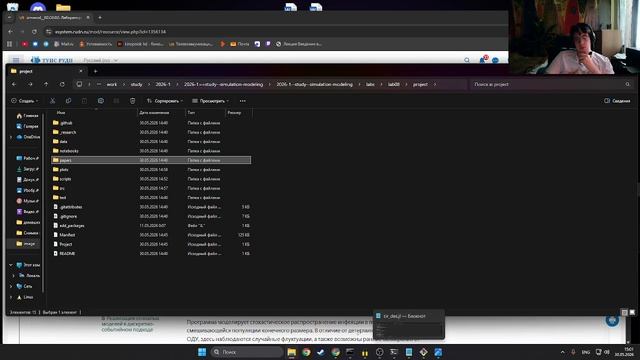Switch to large thumbnails view icon

[x=632, y=312]
